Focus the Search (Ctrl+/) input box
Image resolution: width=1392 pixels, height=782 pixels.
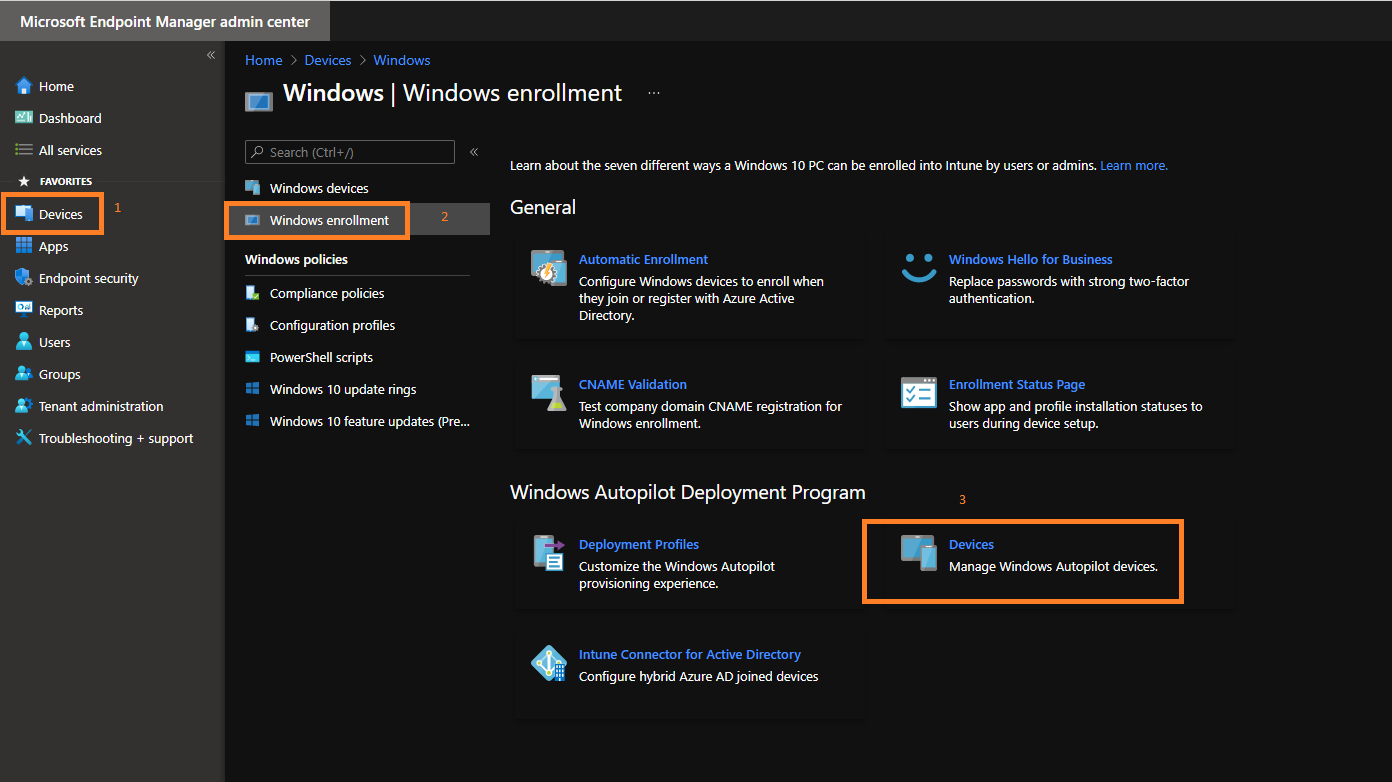pyautogui.click(x=350, y=152)
